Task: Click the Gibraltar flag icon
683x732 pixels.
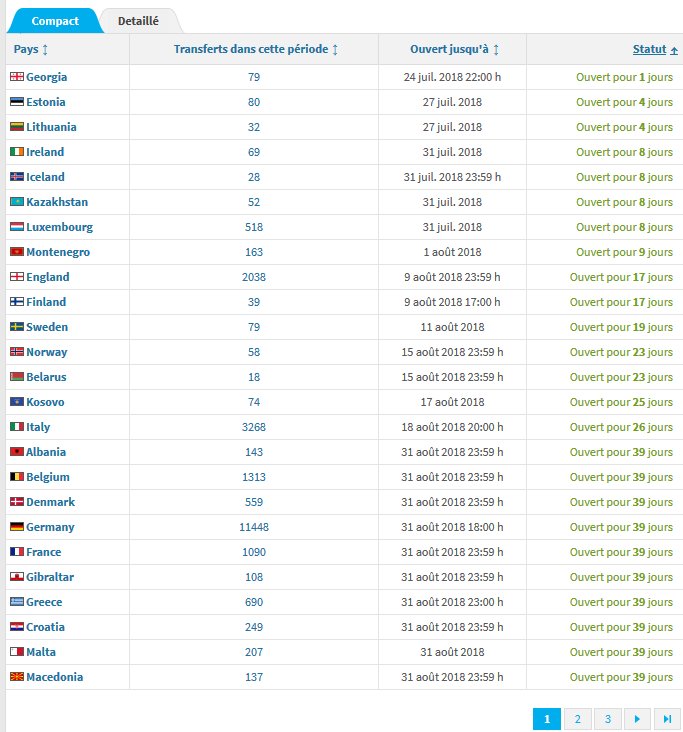Action: [17, 577]
